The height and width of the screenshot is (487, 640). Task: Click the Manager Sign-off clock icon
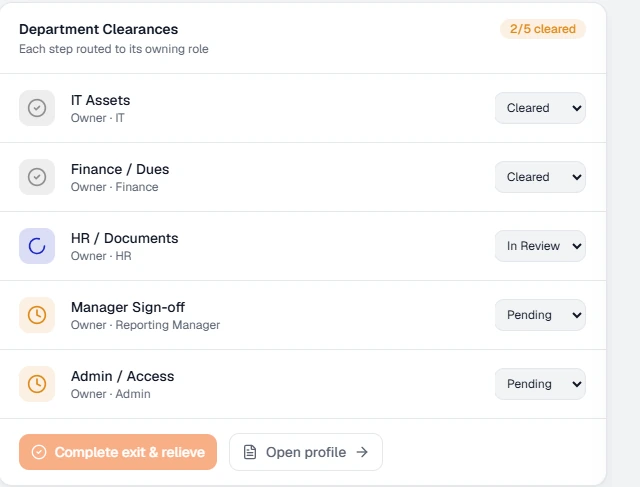click(x=37, y=315)
